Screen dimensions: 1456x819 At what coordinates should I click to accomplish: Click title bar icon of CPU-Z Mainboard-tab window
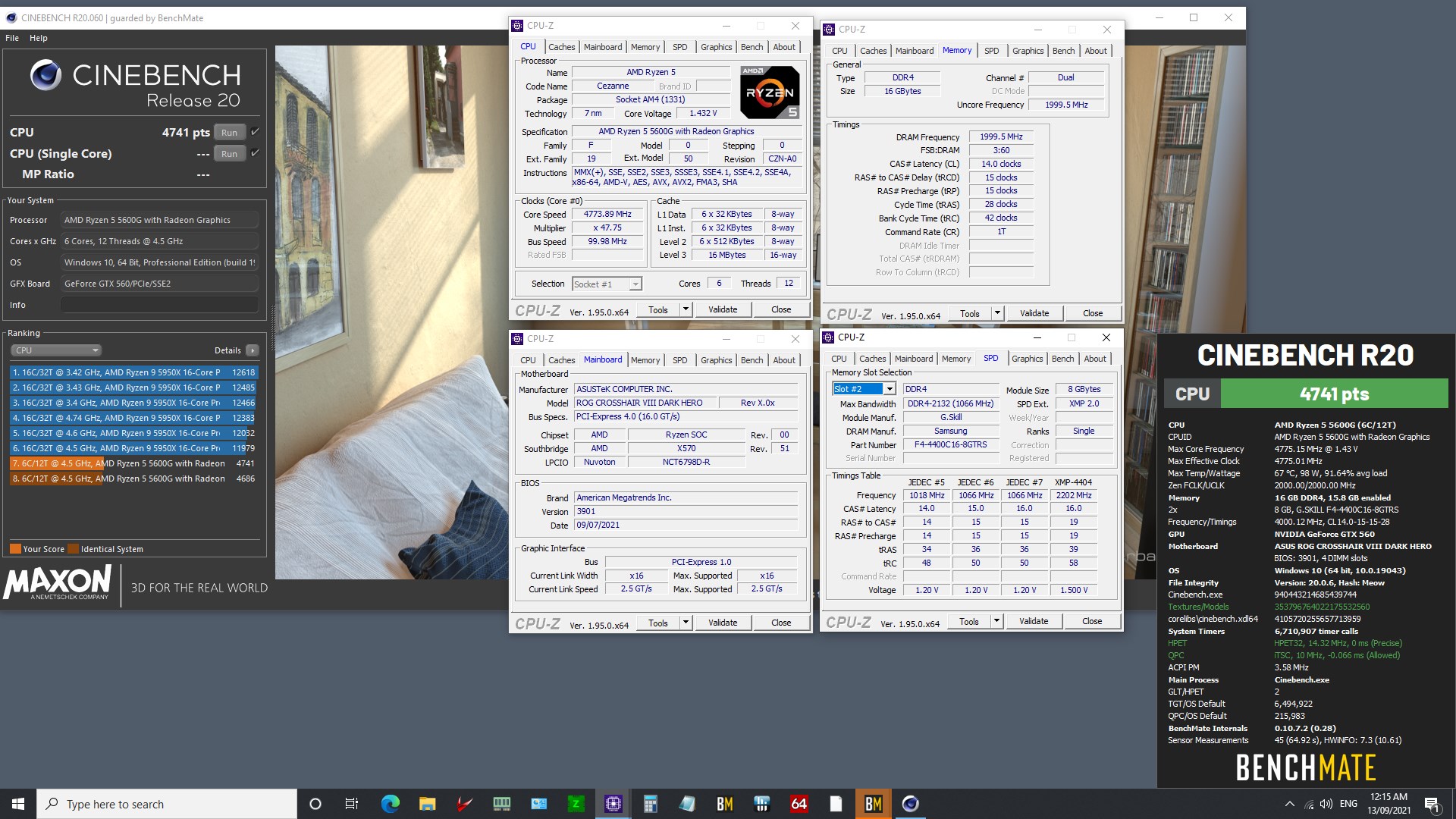518,339
